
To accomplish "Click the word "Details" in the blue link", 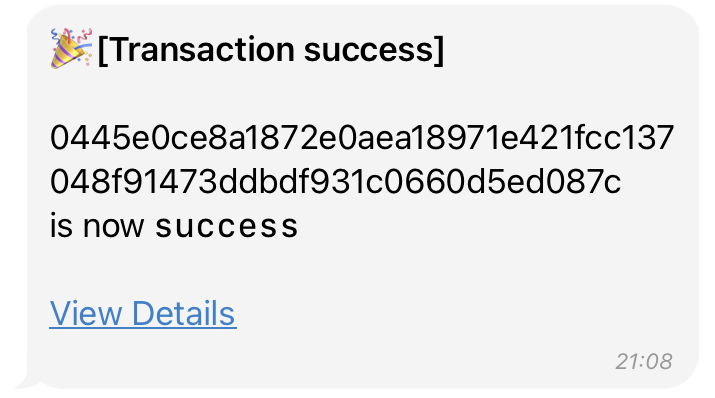I will [x=184, y=313].
